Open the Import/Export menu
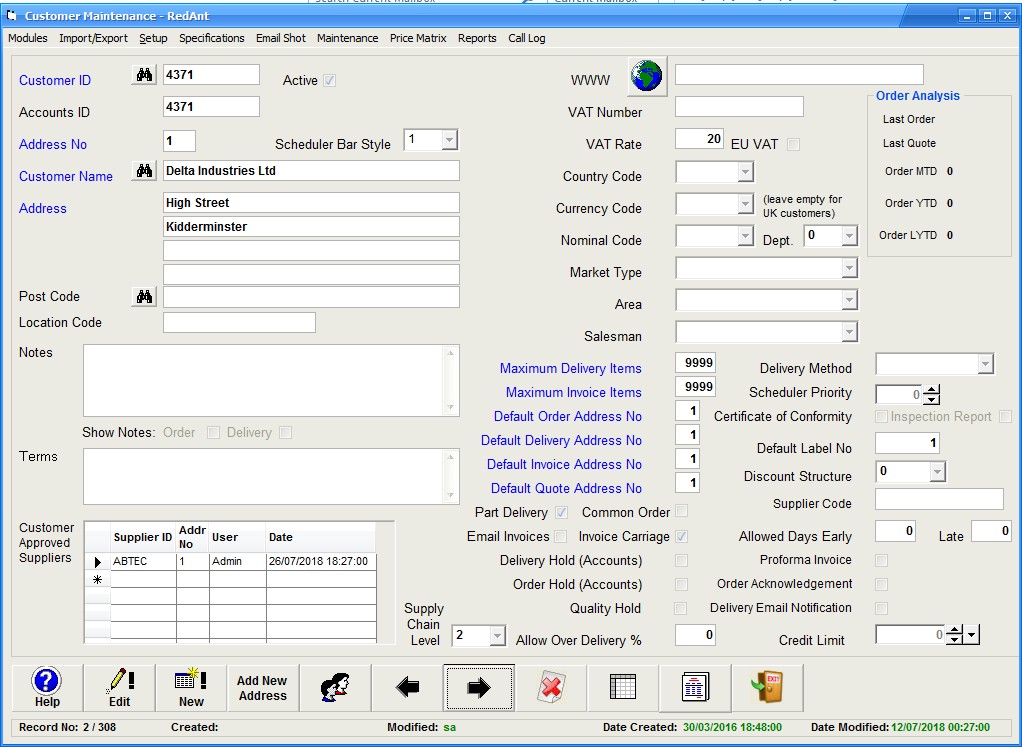The image size is (1022, 747). 93,38
